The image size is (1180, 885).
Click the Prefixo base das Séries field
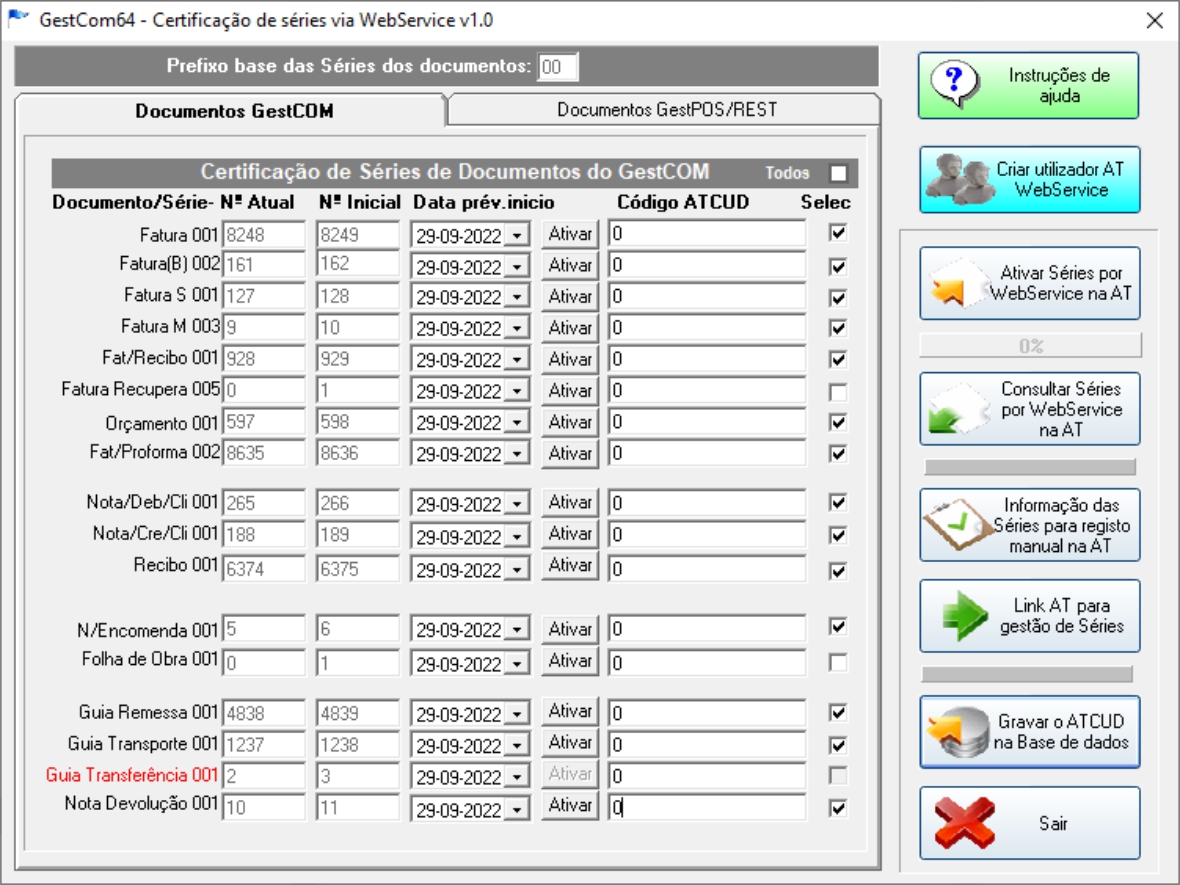[557, 67]
